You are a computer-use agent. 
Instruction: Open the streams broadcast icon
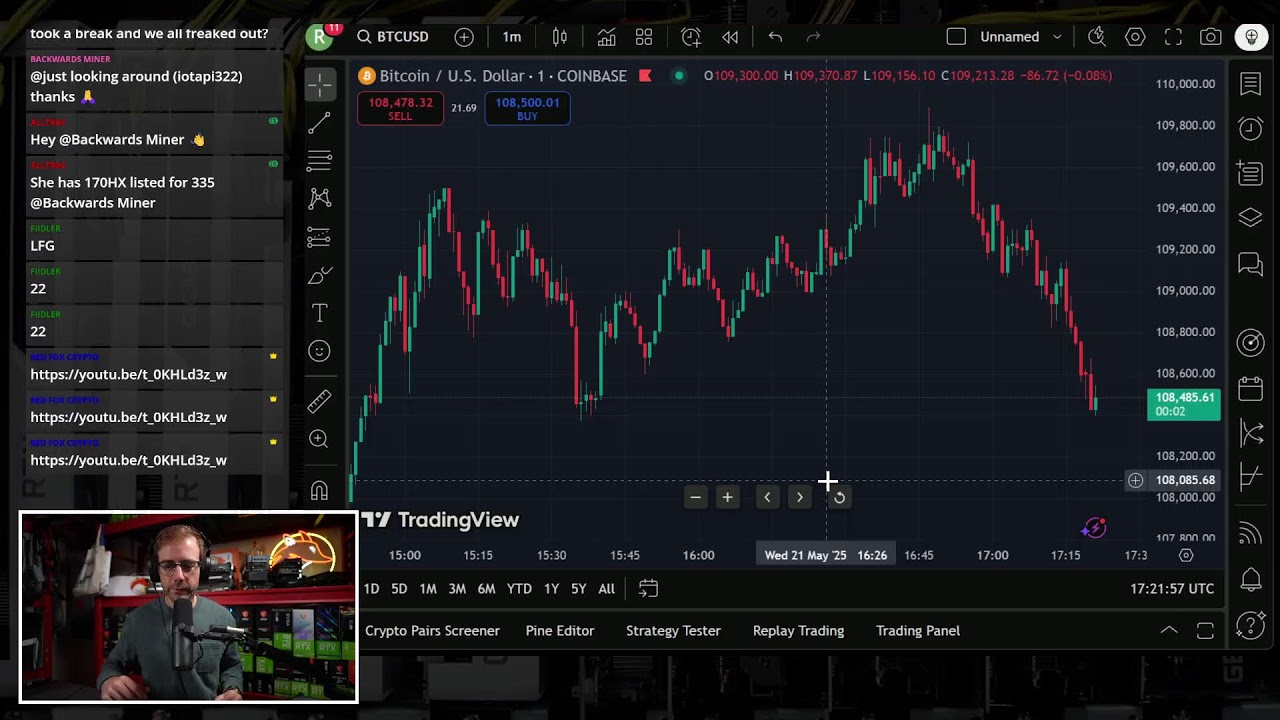[x=1251, y=534]
